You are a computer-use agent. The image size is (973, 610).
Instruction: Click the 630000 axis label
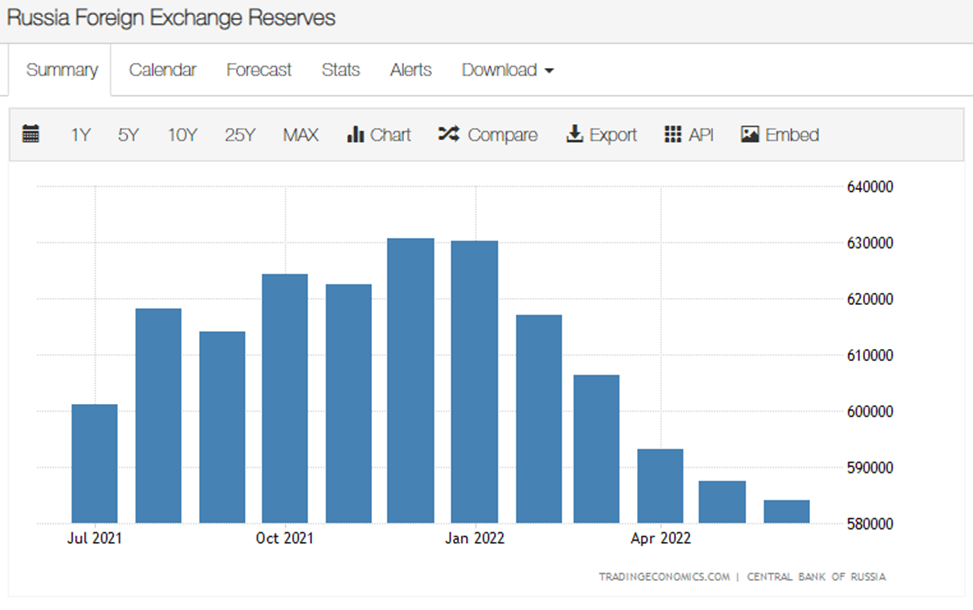pos(870,243)
